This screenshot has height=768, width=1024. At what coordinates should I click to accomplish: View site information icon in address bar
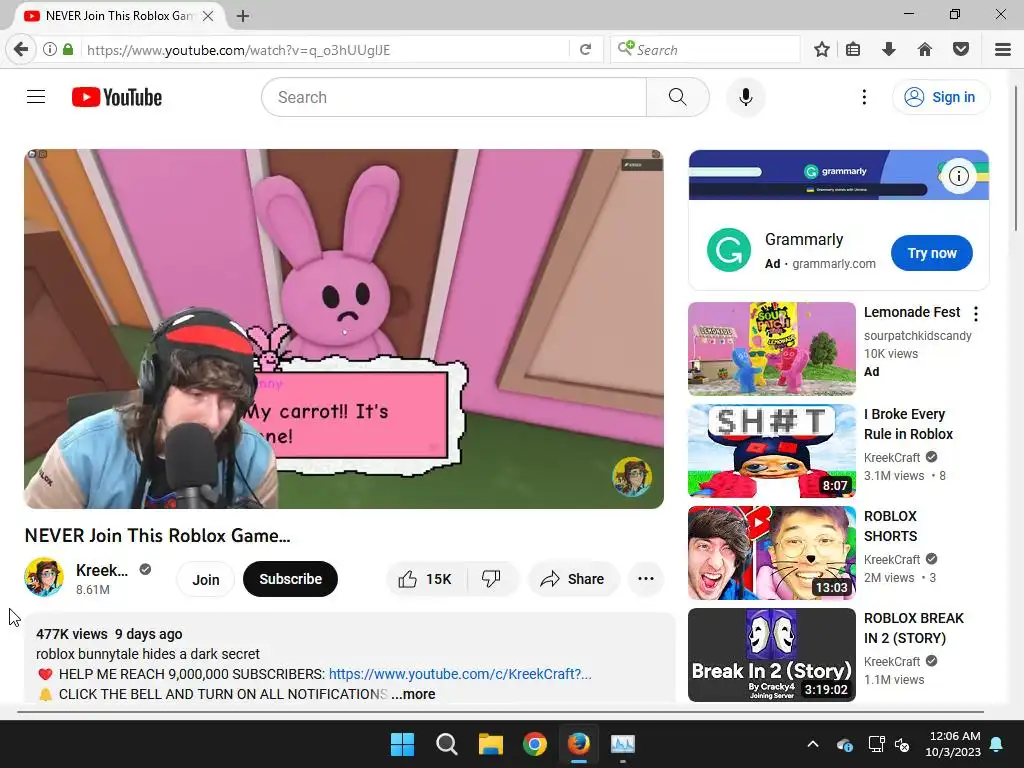(x=50, y=50)
